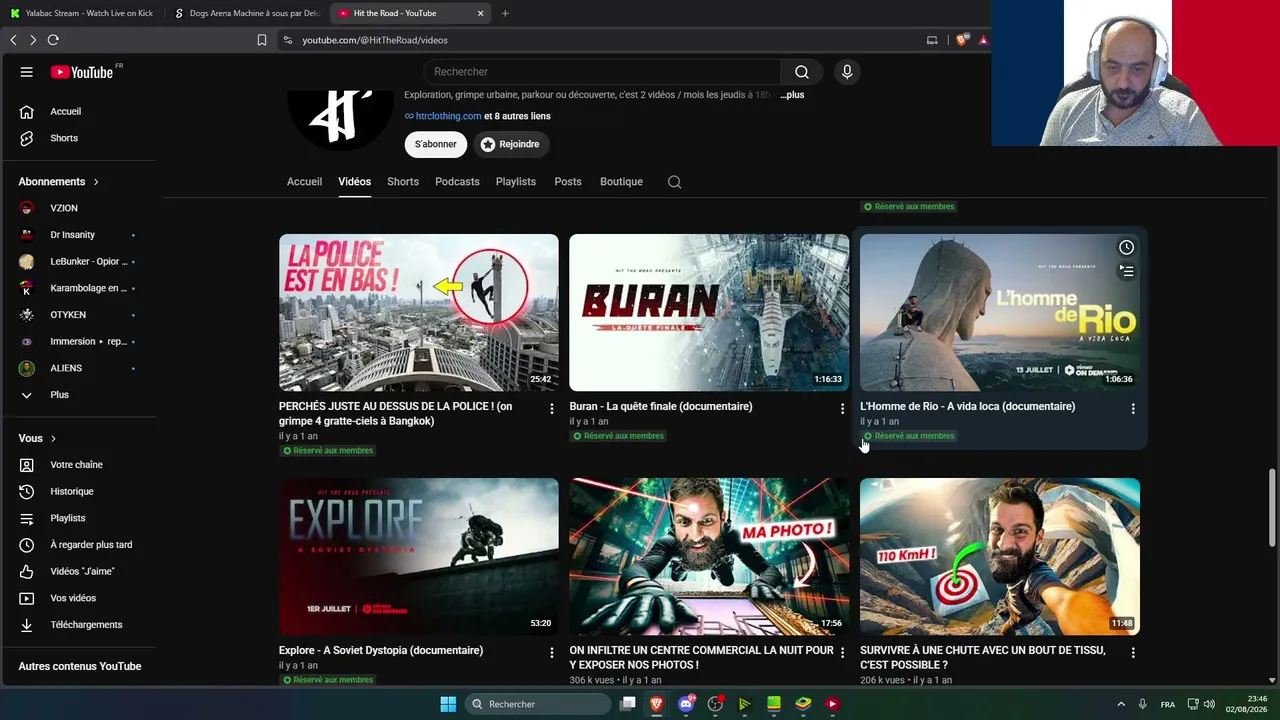Play the LA POLICE EST EN BAS thumbnail
The image size is (1280, 720).
[x=419, y=312]
